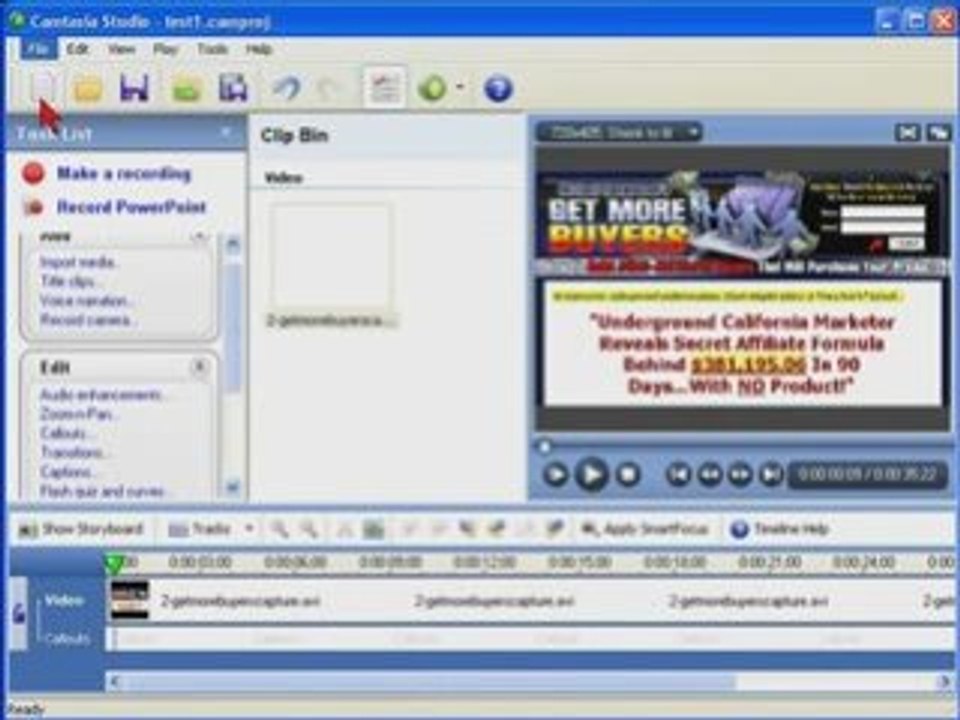This screenshot has width=960, height=720.
Task: Click the preview seek slider handle
Action: click(x=544, y=446)
